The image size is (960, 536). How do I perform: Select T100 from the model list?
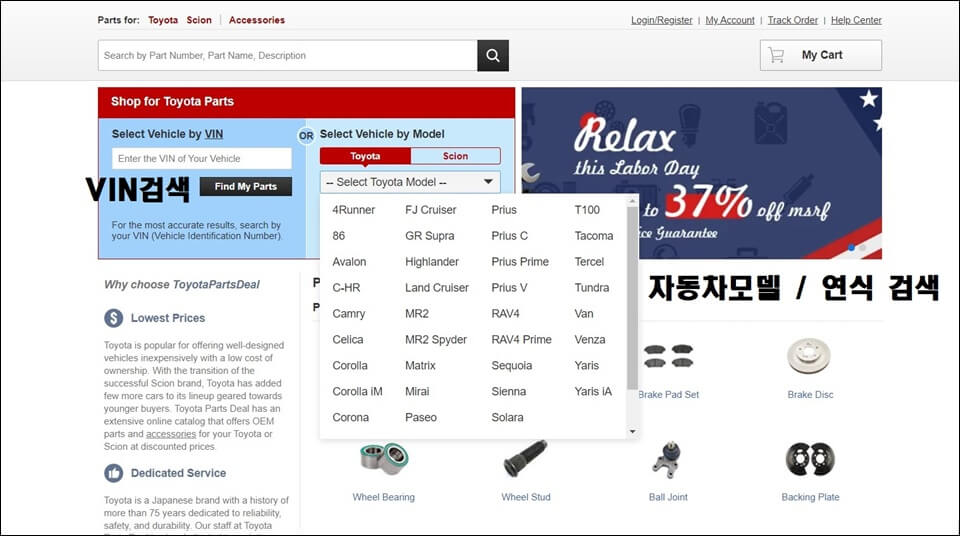click(x=587, y=210)
